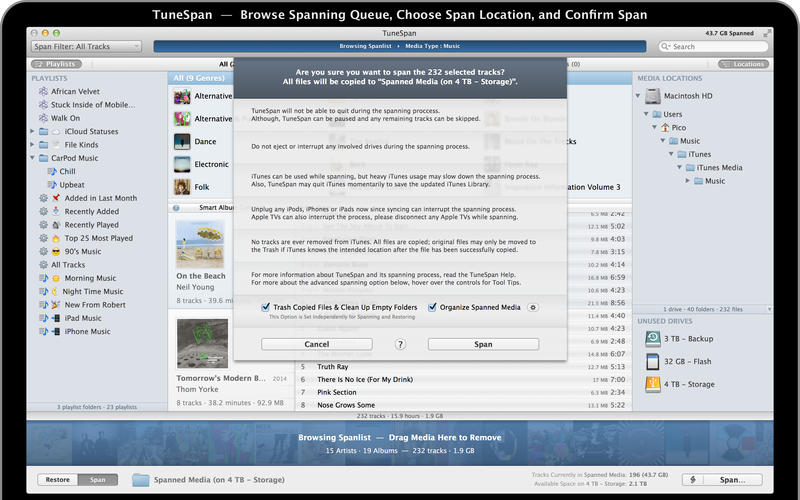This screenshot has height=500, width=800.
Task: Select the All (9 Genres) header
Action: tap(199, 78)
